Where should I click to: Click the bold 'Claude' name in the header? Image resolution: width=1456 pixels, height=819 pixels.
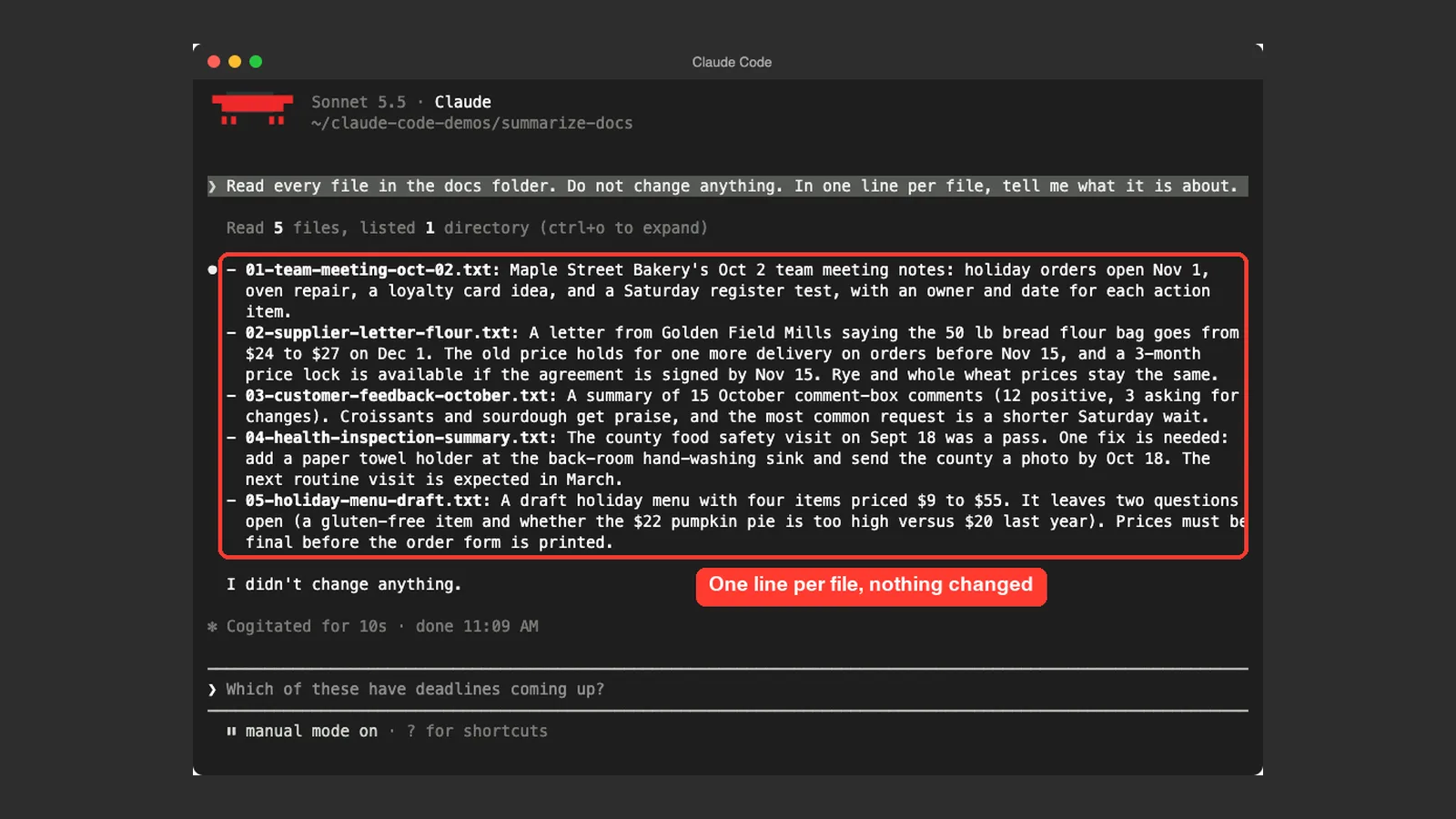click(x=462, y=102)
